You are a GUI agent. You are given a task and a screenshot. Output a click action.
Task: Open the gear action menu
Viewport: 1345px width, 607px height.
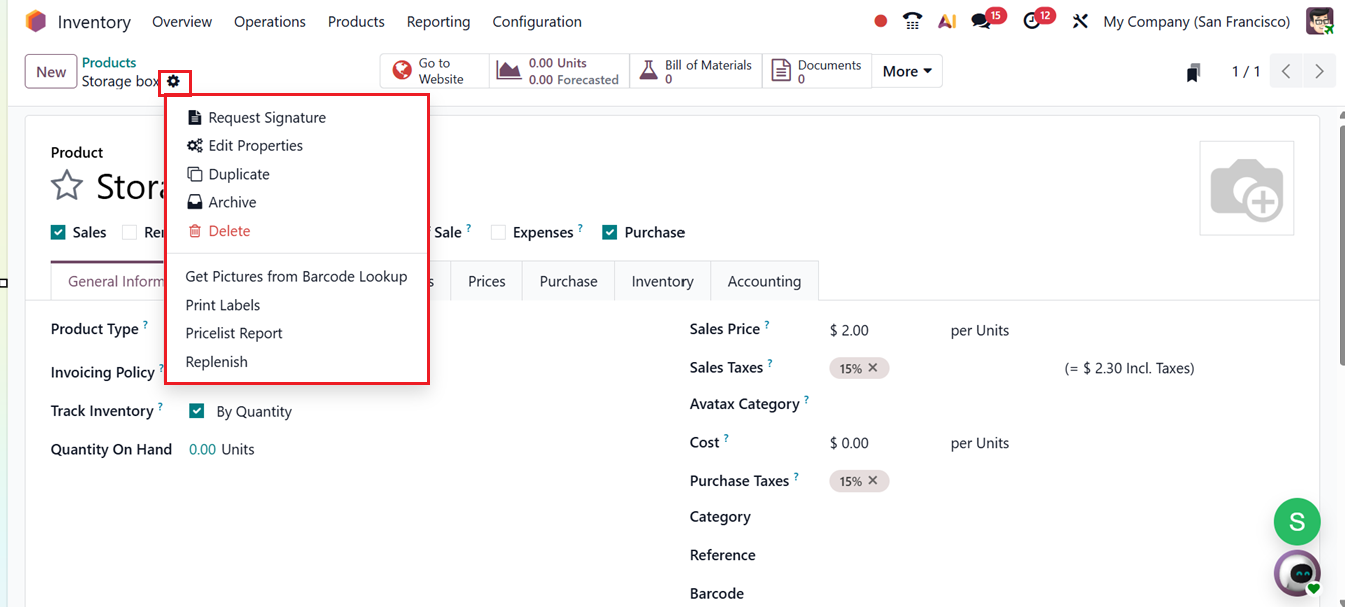[x=174, y=82]
